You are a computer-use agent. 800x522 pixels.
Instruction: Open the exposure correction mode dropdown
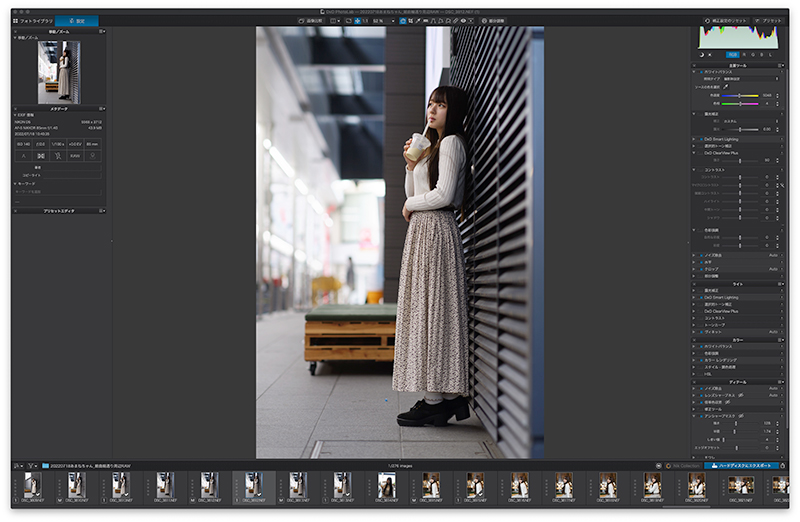click(751, 121)
